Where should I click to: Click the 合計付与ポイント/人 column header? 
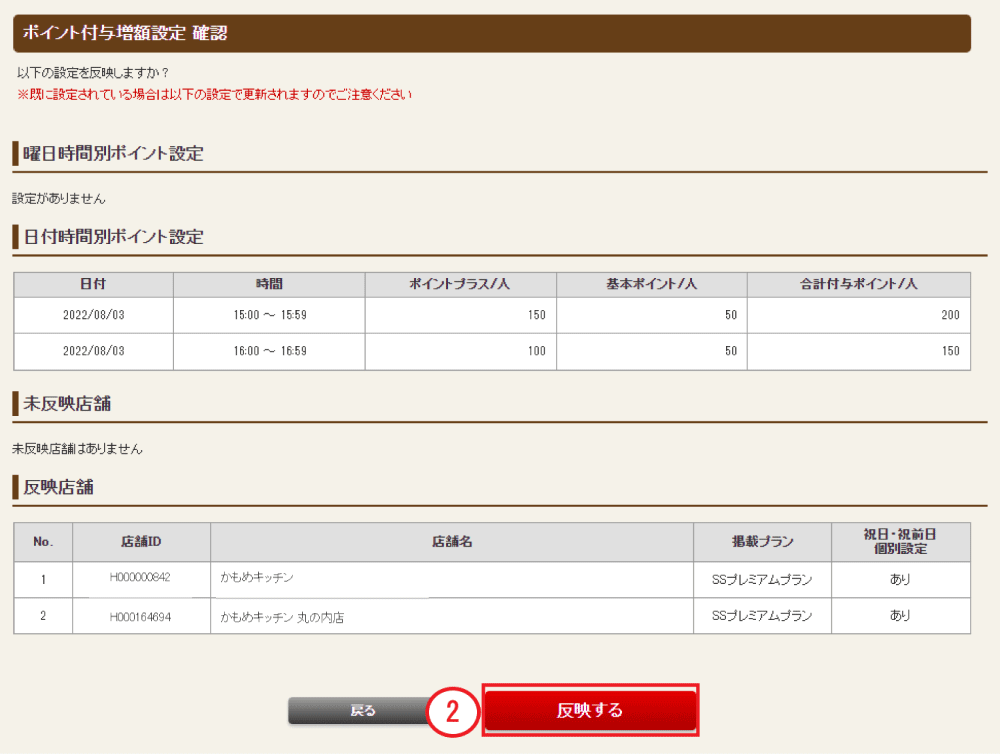858,285
